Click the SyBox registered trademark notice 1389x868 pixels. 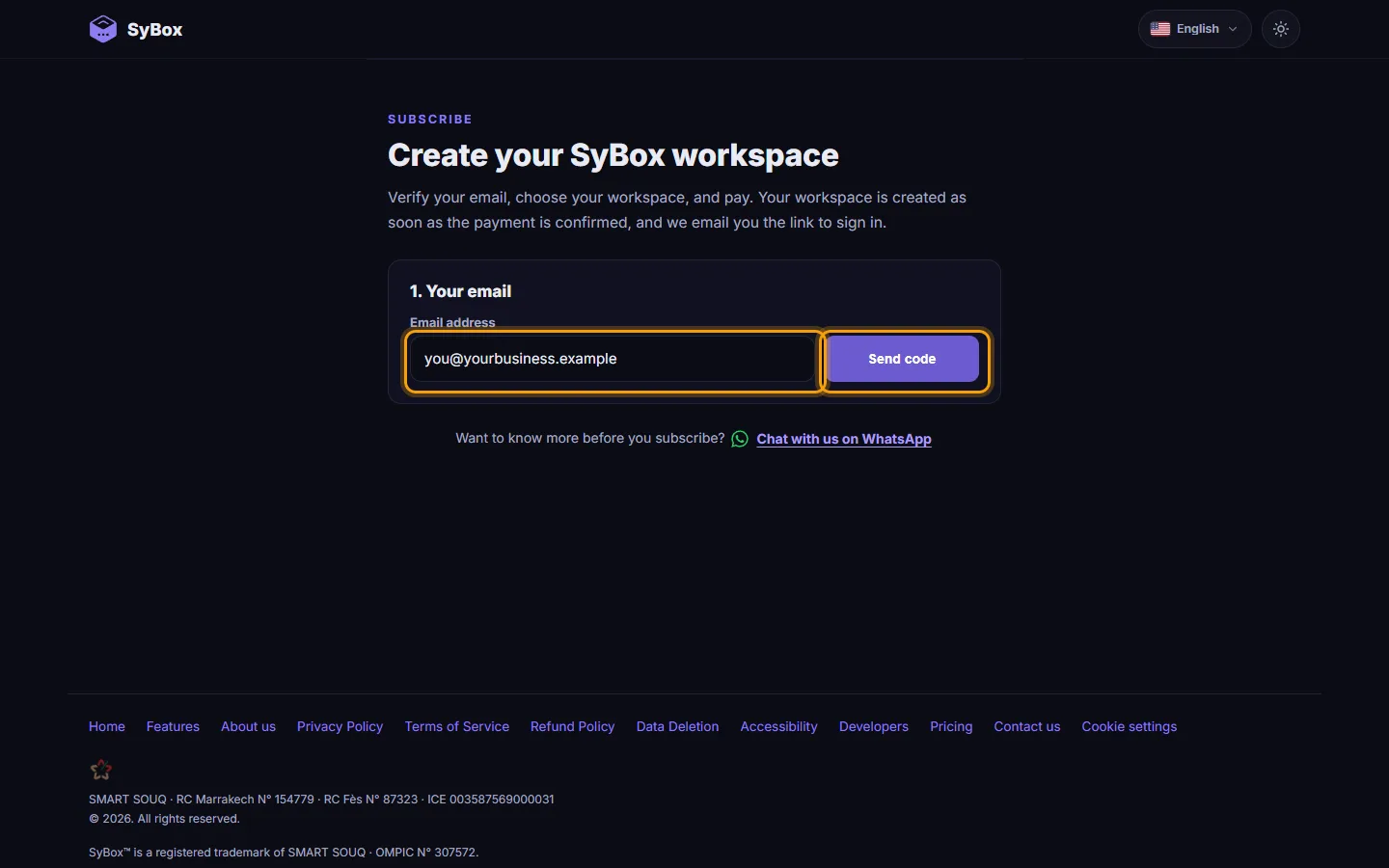click(x=284, y=853)
